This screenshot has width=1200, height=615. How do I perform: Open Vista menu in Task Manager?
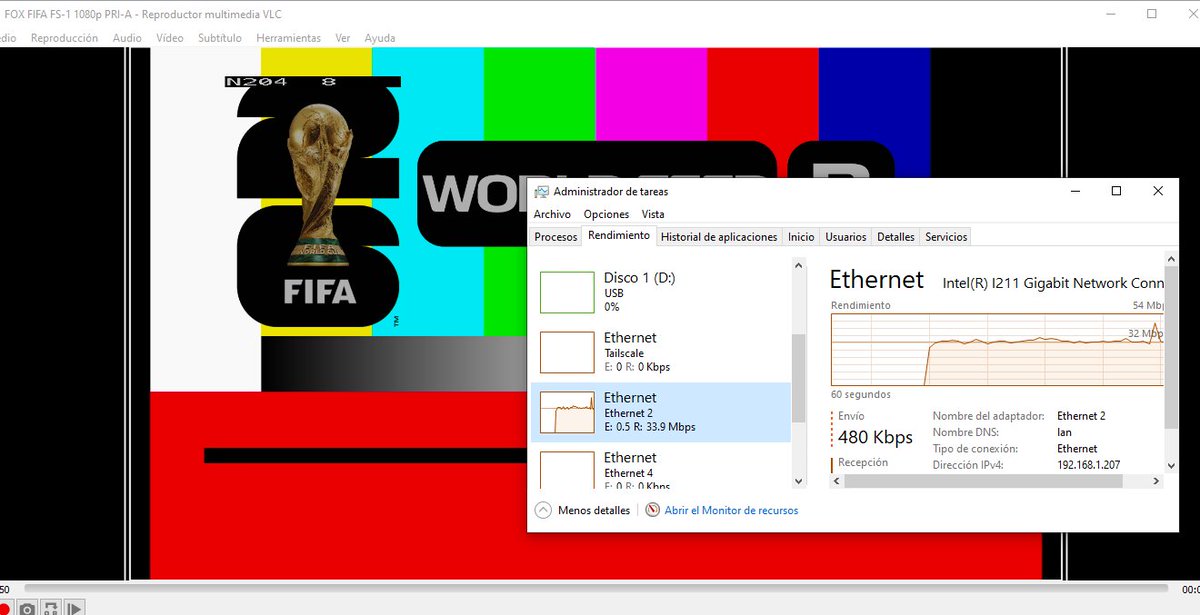[653, 214]
